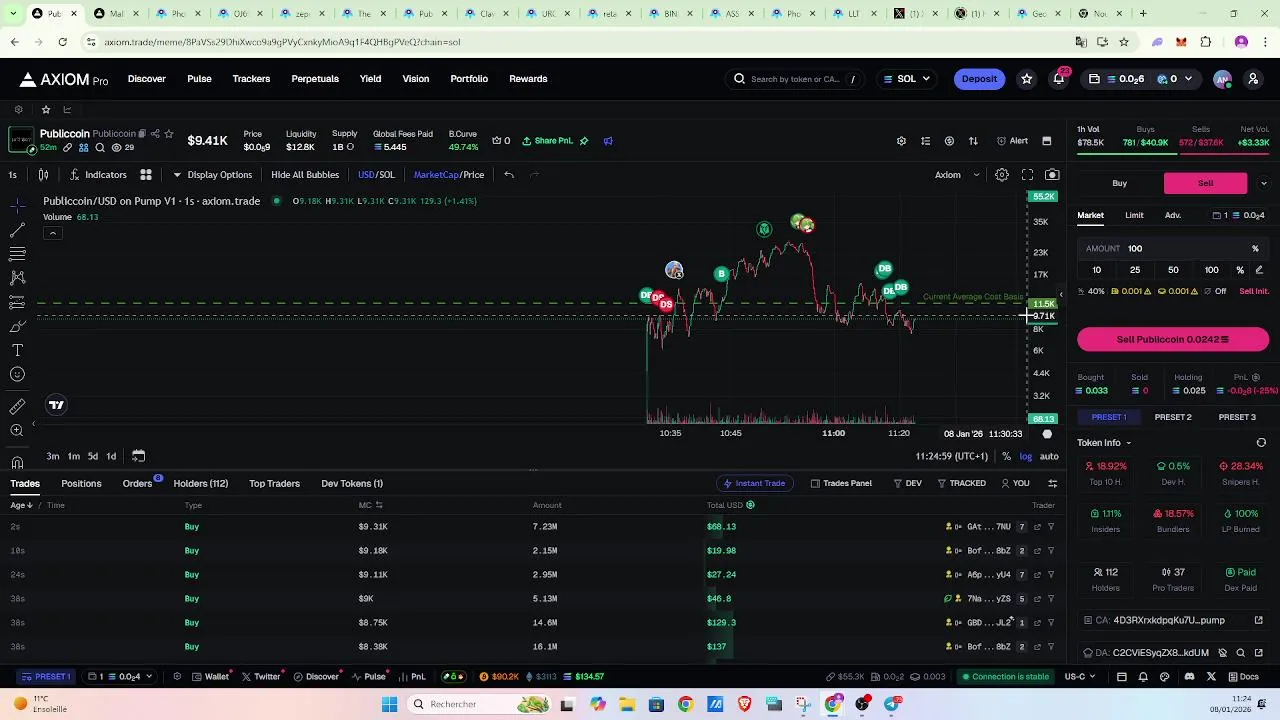1280x720 pixels.
Task: Pin the Share PnL panel
Action: [584, 141]
